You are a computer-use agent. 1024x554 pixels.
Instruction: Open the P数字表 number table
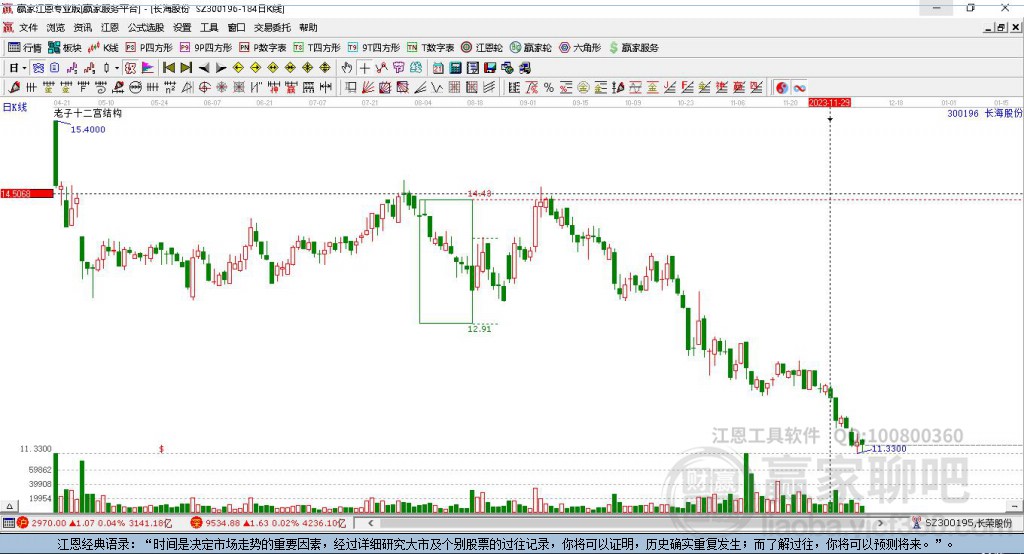tap(263, 48)
